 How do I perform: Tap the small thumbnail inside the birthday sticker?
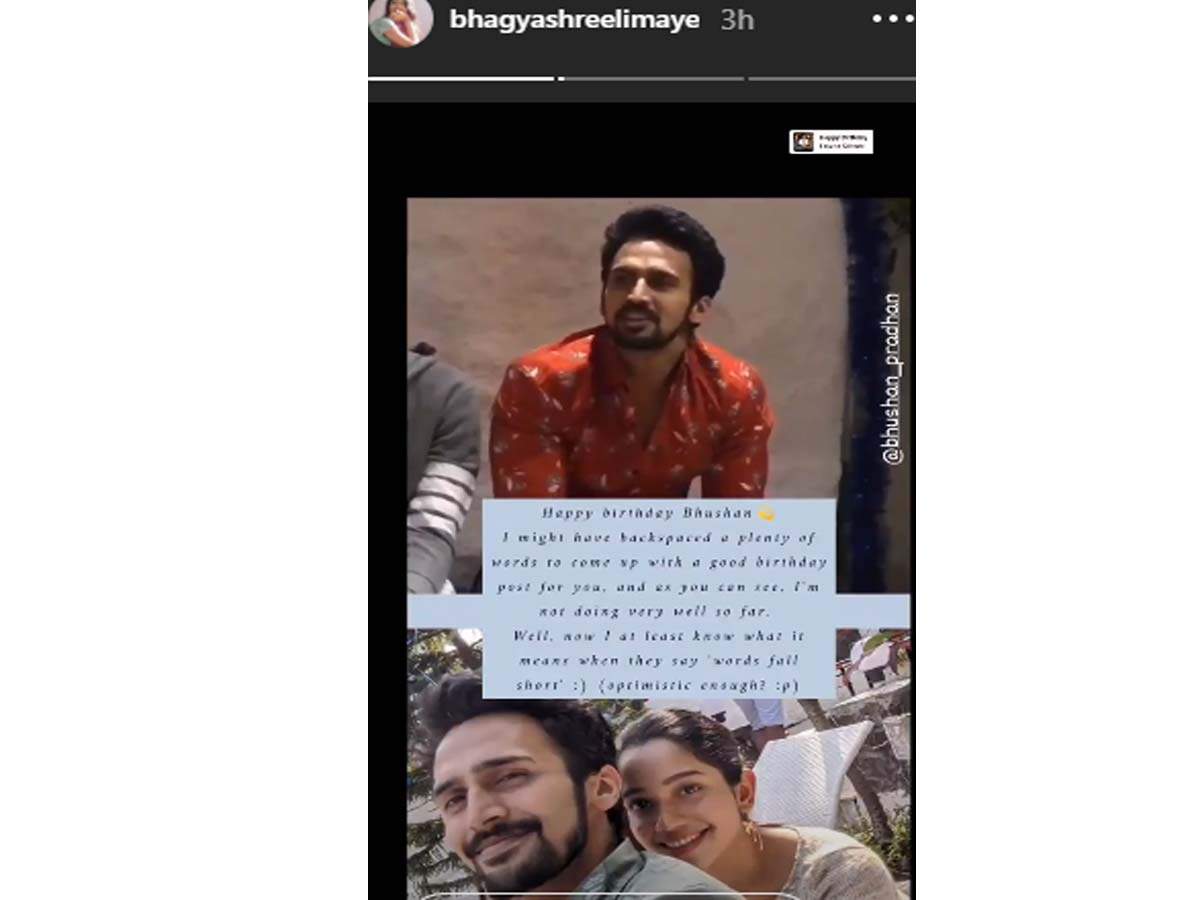[803, 142]
